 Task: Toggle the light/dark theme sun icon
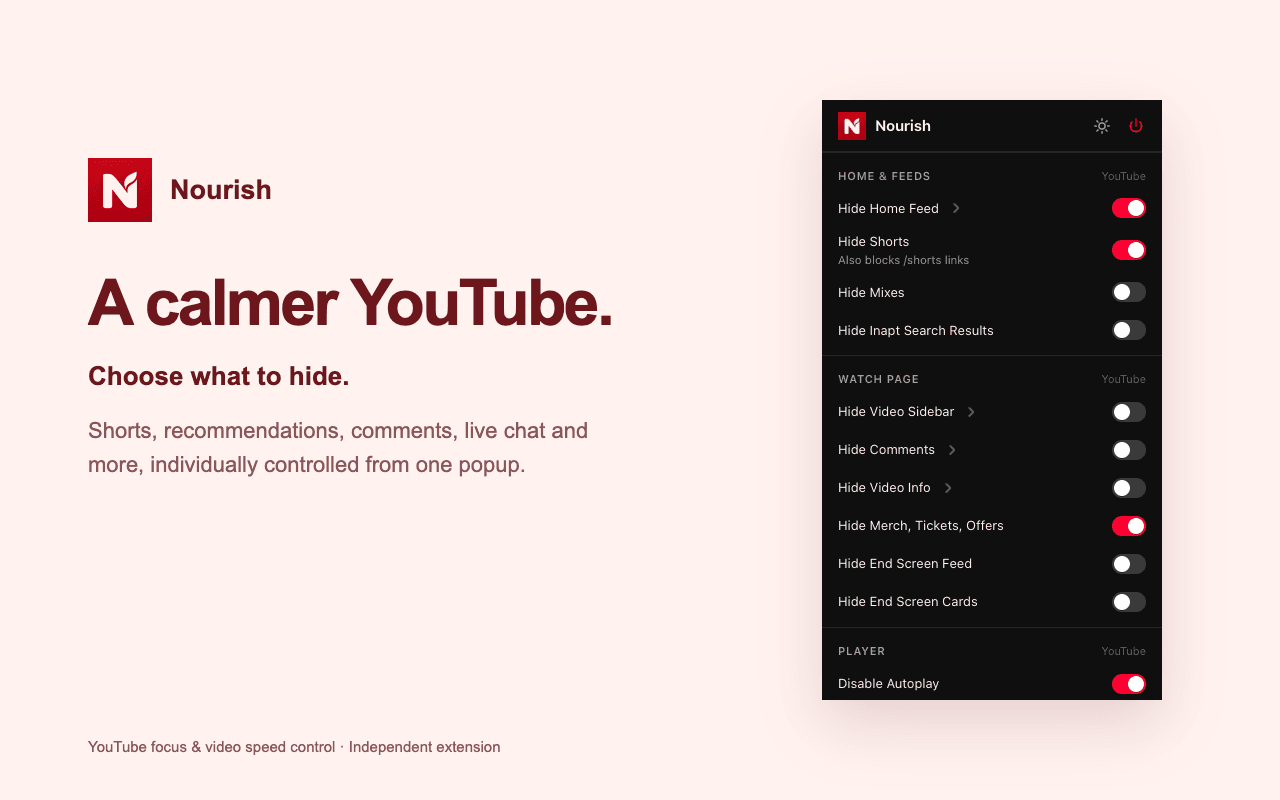pyautogui.click(x=1102, y=126)
